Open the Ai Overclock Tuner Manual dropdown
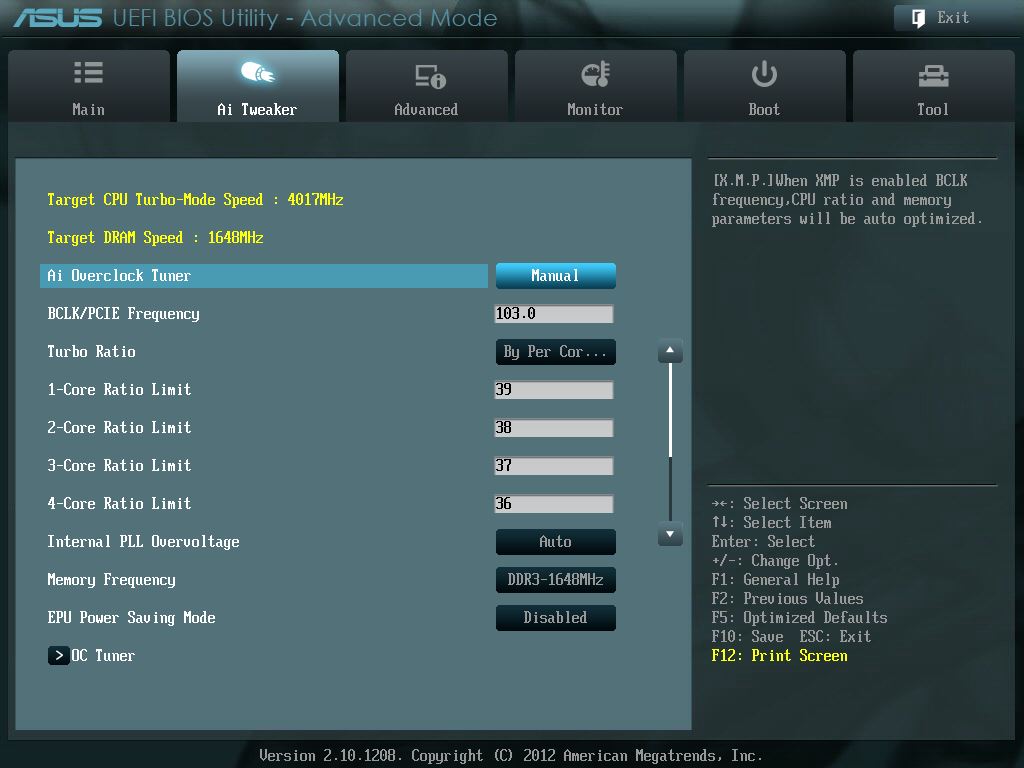This screenshot has height=768, width=1024. (556, 276)
